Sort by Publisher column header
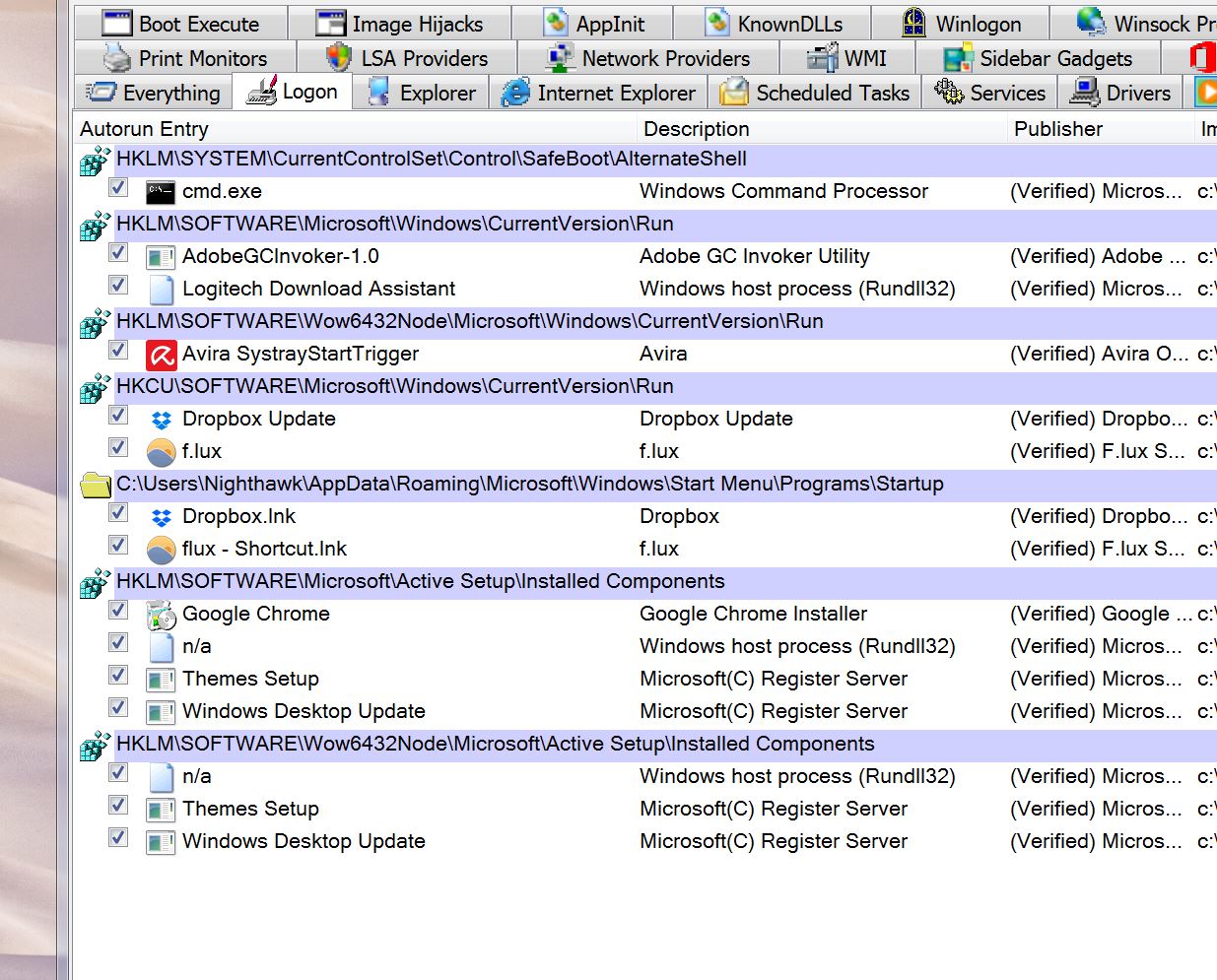The width and height of the screenshot is (1217, 980). 1101,129
